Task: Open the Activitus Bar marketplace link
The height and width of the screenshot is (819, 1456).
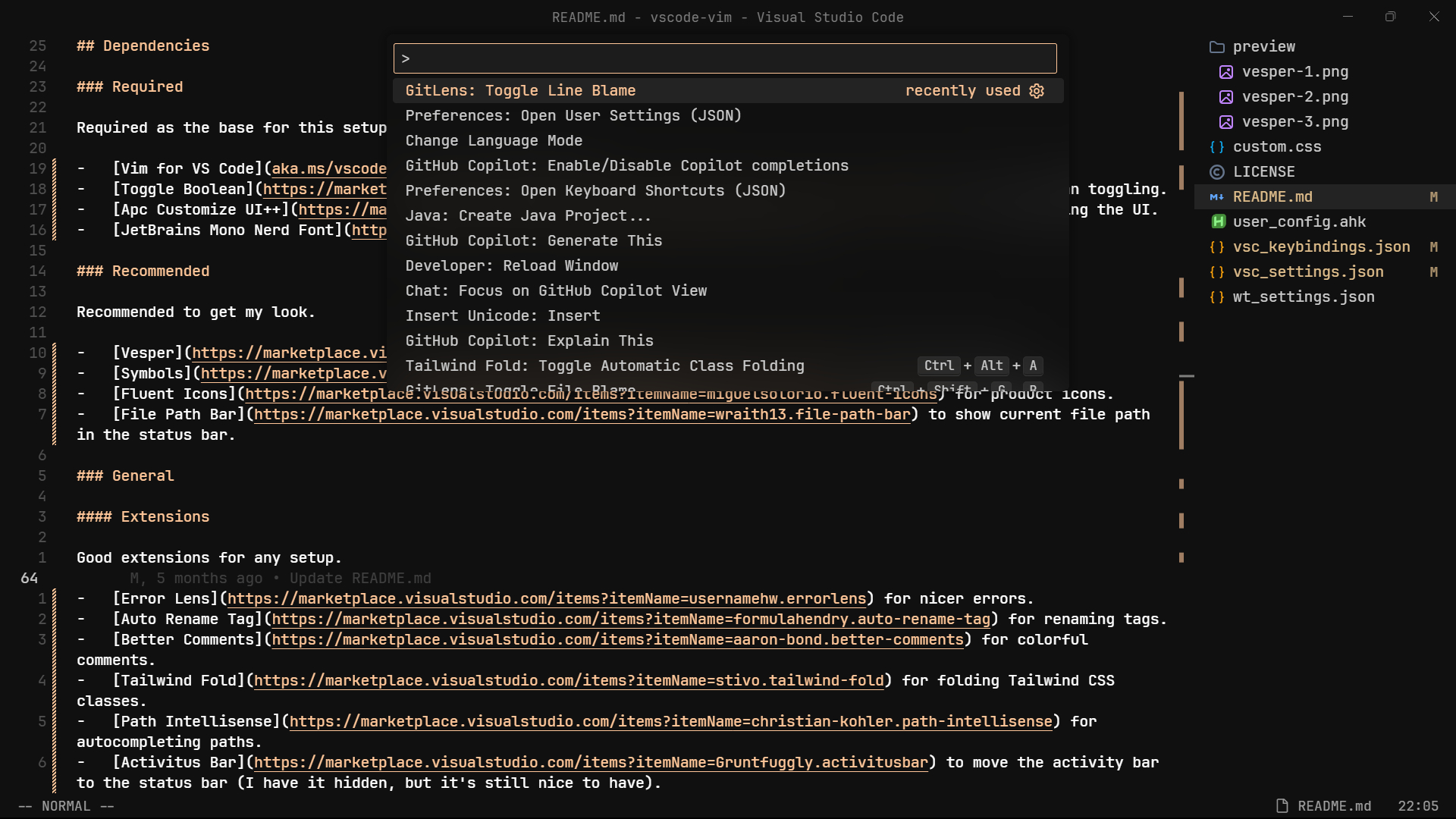Action: (591, 763)
